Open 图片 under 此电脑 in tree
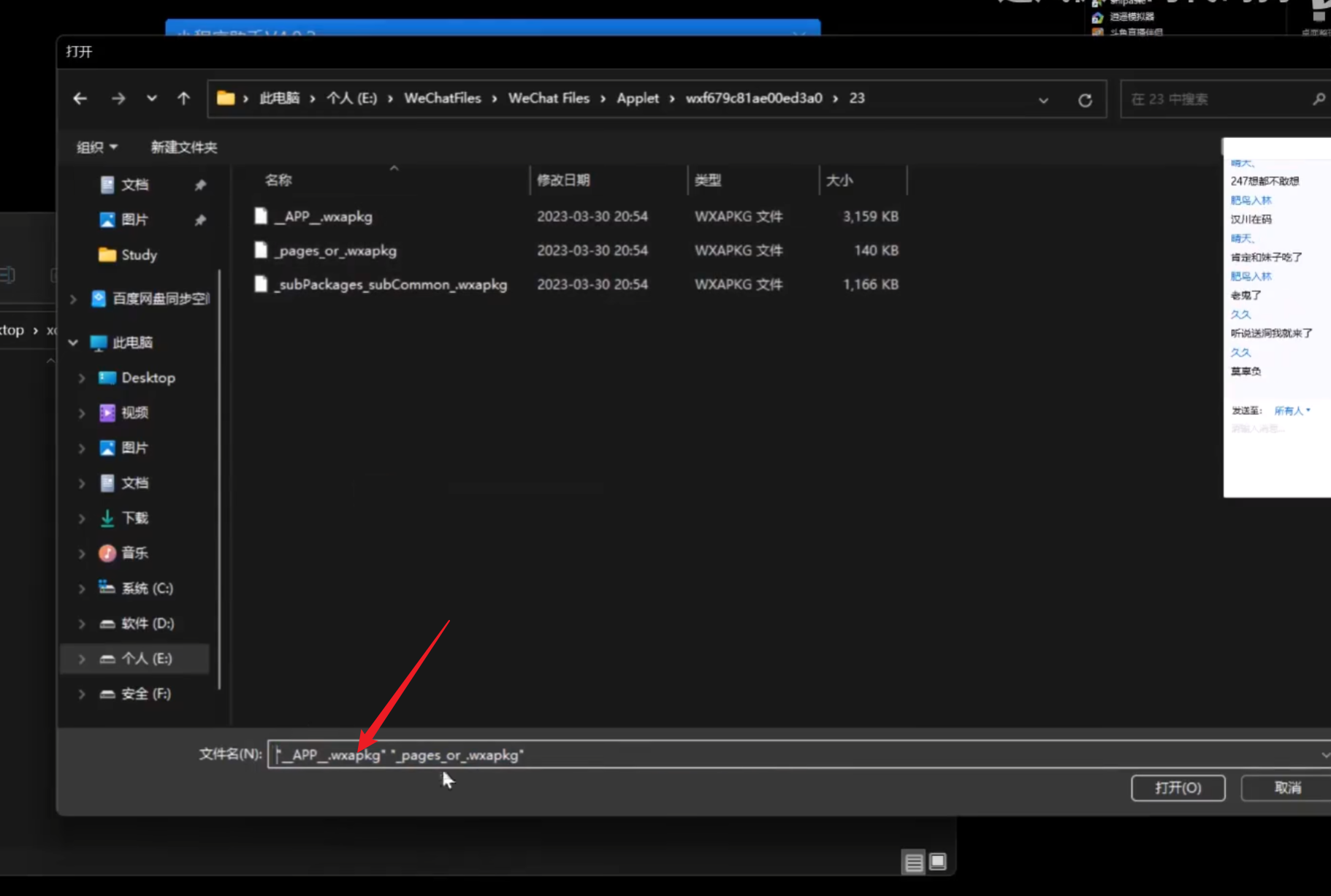Viewport: 1331px width, 896px height. [x=134, y=448]
